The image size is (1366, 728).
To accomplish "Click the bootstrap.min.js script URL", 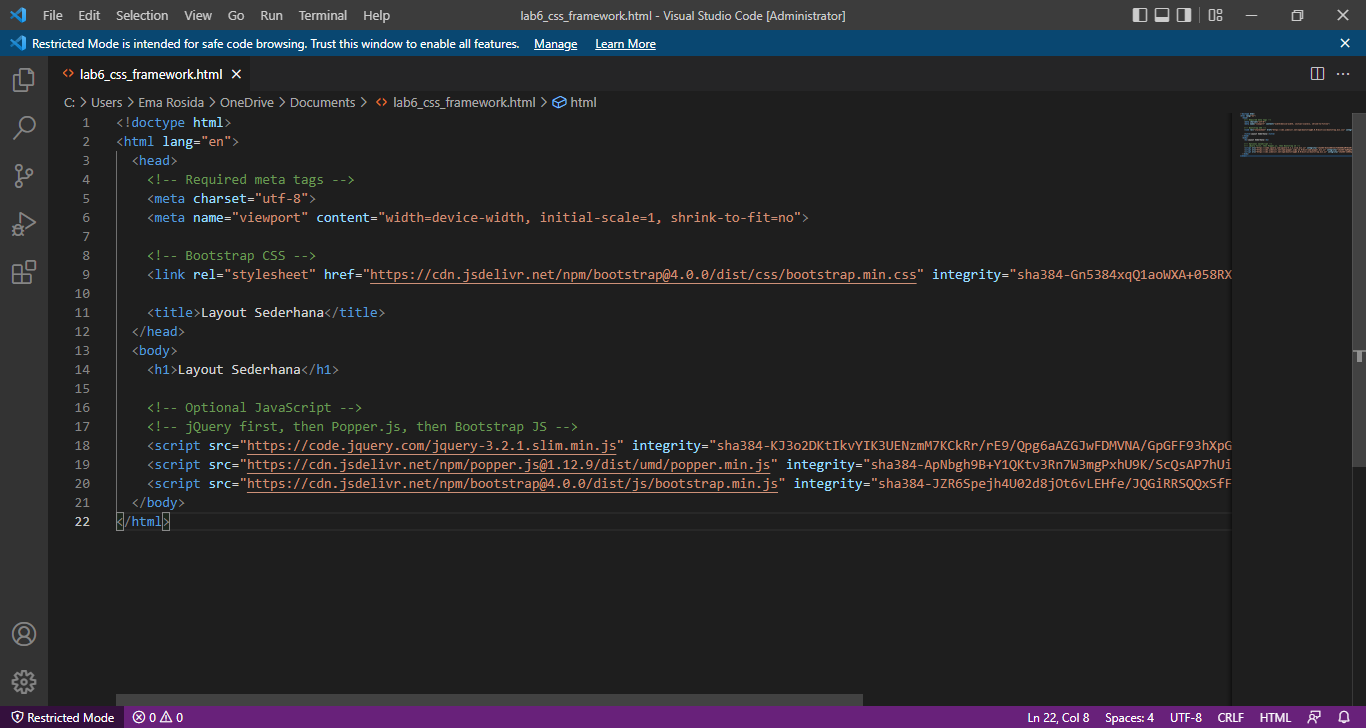I will coord(513,483).
